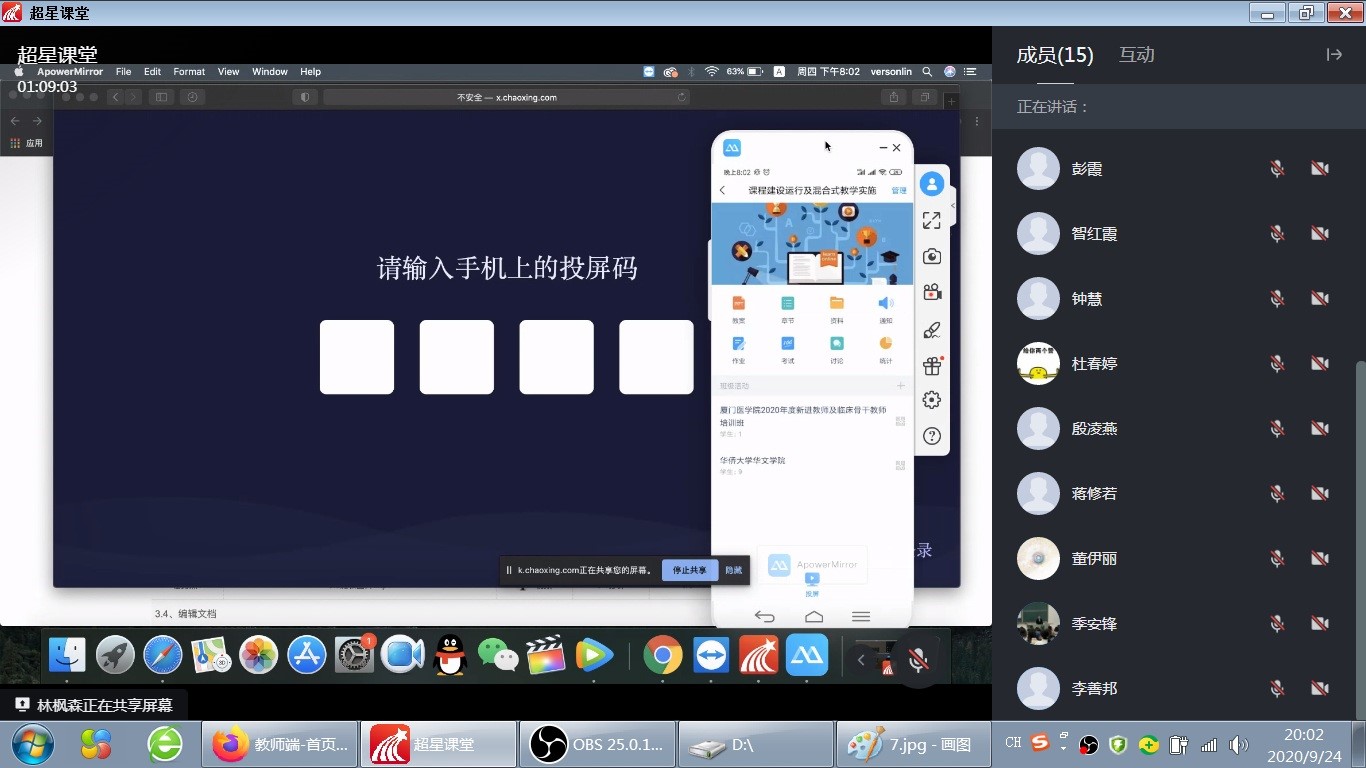Open ApowerMirror account profile icon

932,184
